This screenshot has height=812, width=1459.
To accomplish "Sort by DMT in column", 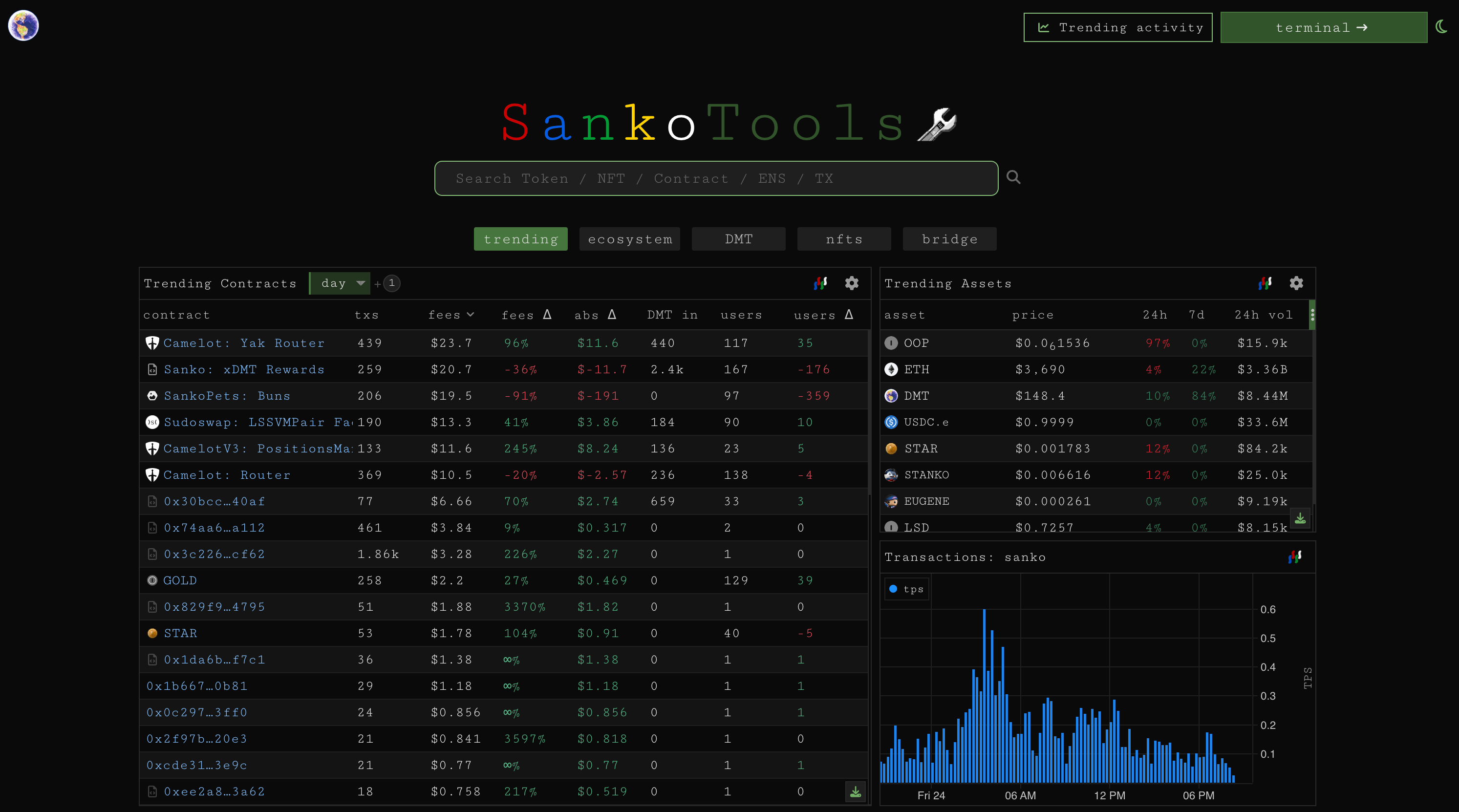I will 672,315.
